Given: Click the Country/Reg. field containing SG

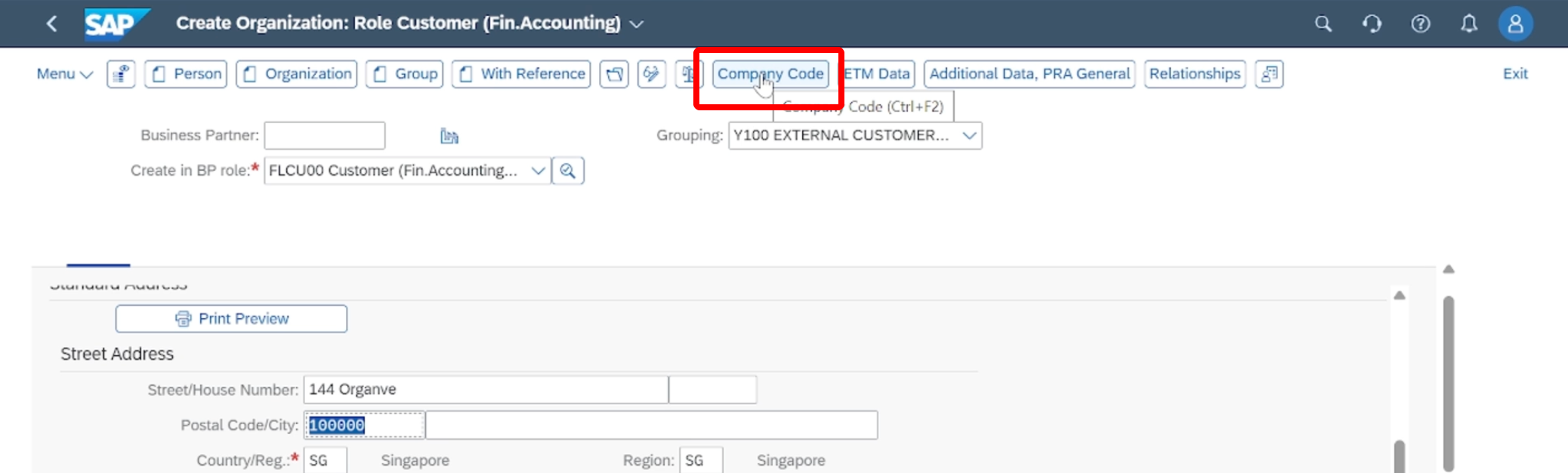Looking at the screenshot, I should pyautogui.click(x=326, y=460).
